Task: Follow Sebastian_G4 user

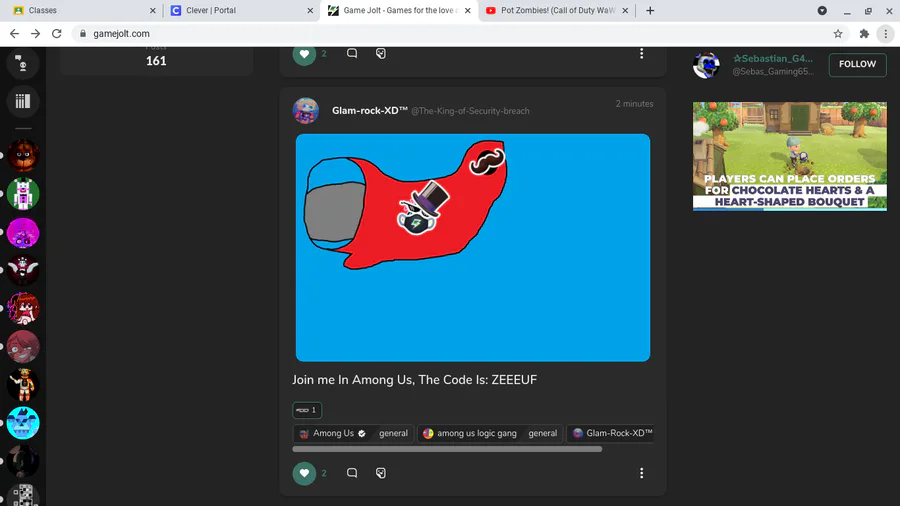Action: click(x=857, y=64)
